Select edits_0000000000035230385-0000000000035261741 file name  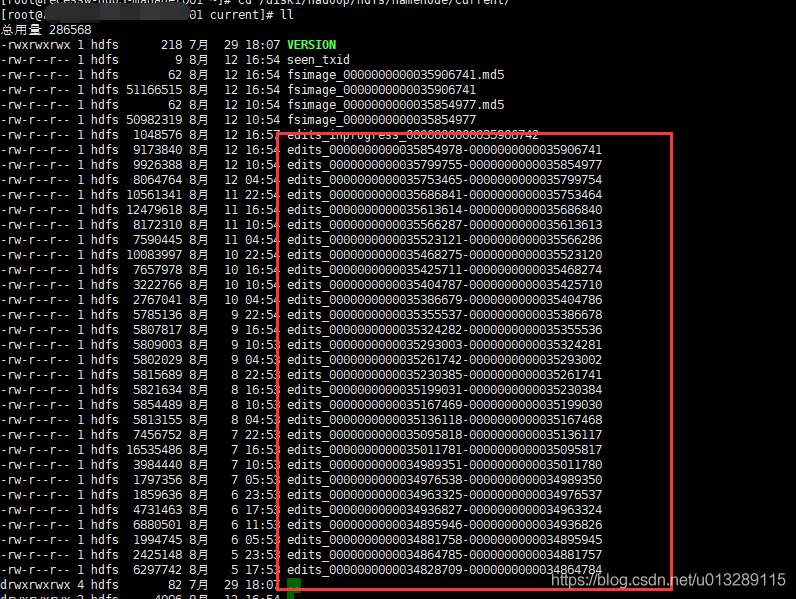pos(445,375)
